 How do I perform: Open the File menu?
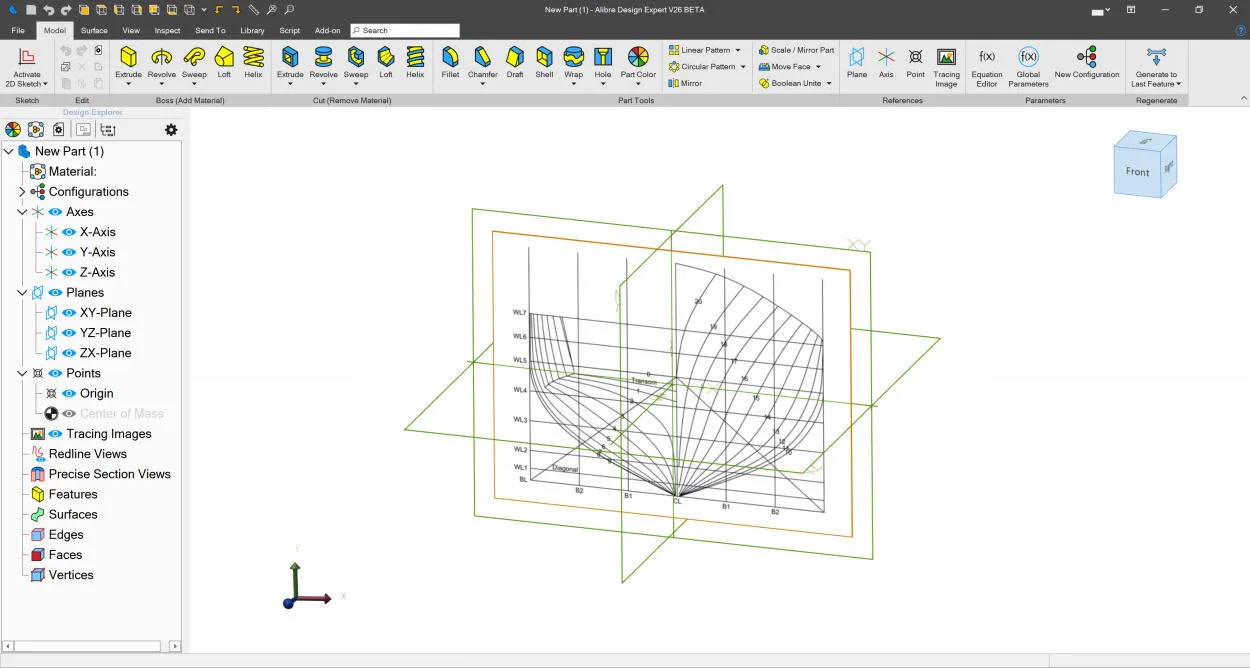[x=18, y=30]
